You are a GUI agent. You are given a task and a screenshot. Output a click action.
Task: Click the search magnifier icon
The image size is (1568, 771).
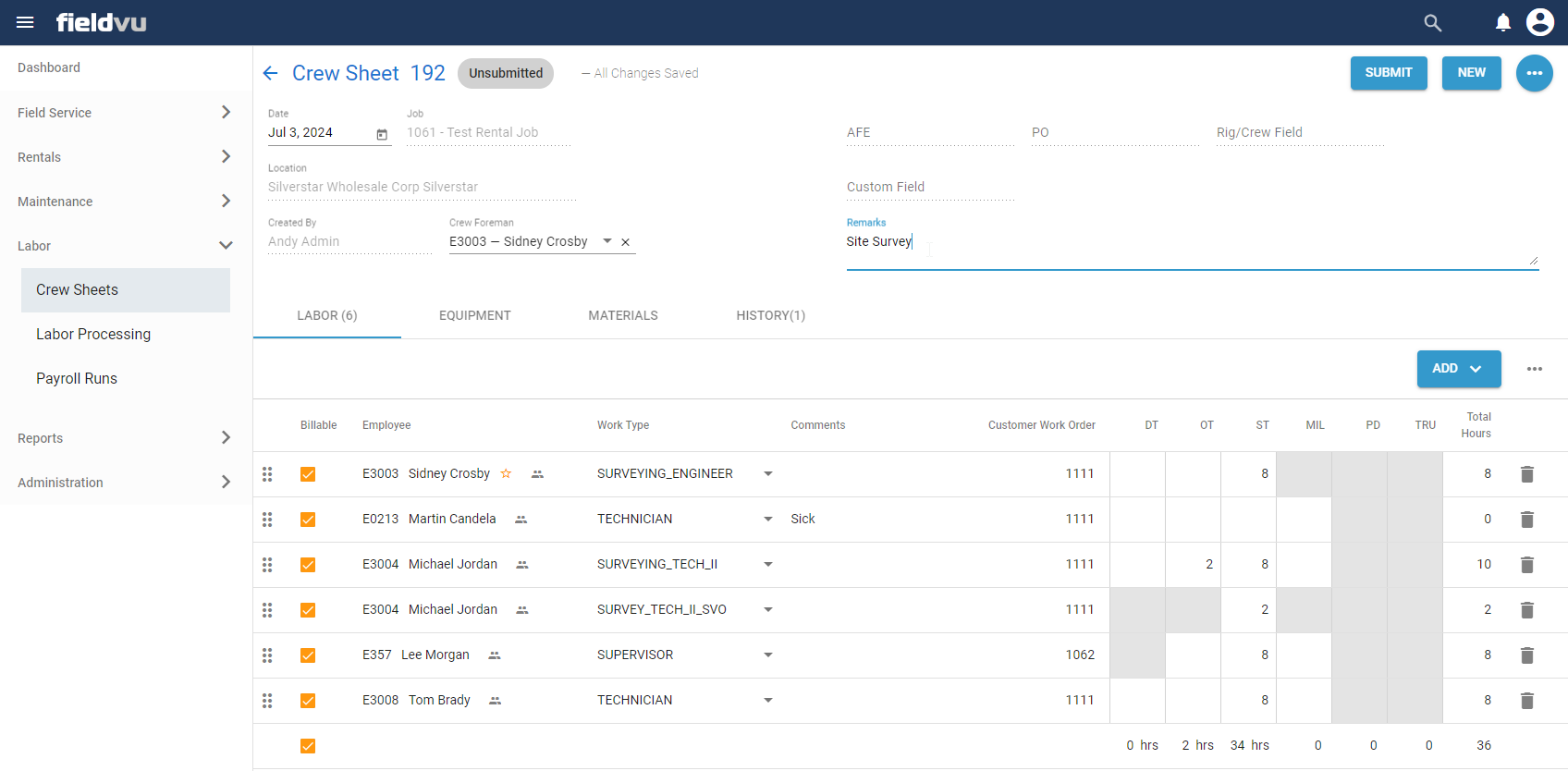pyautogui.click(x=1432, y=23)
